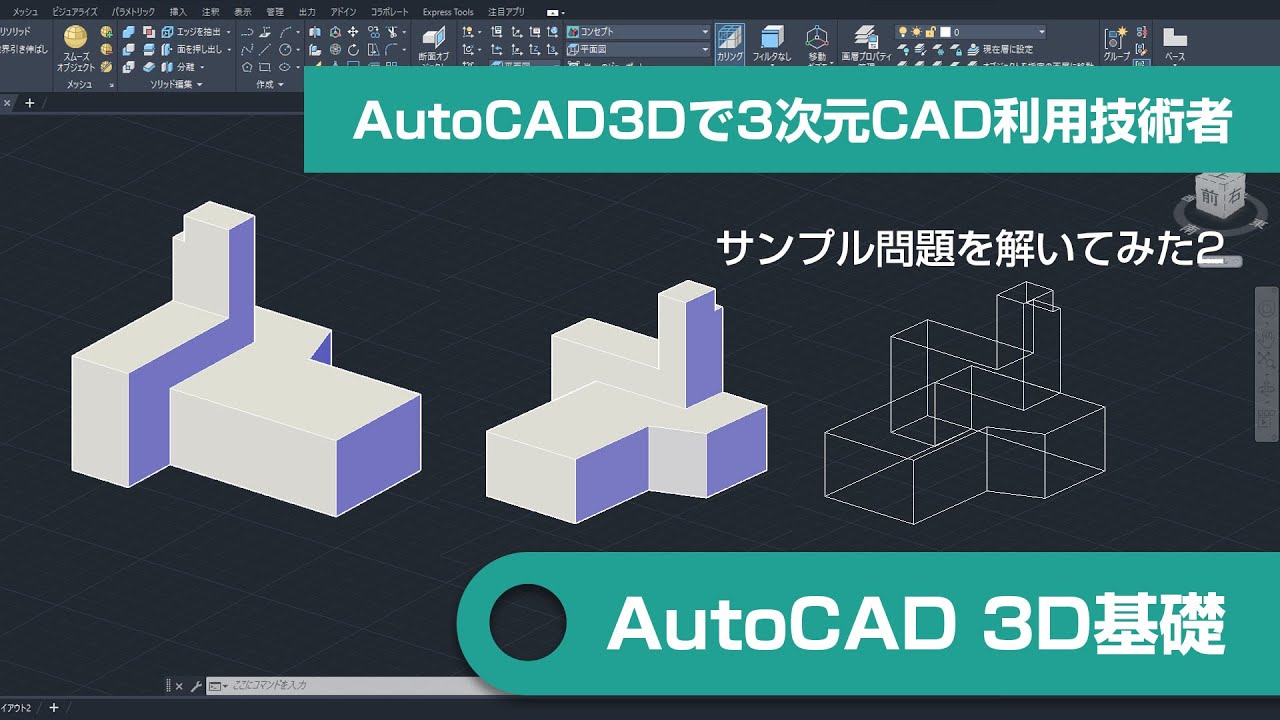Screen dimensions: 1280x720
Task: Open the メッシュ panel dialog launcher arrow
Action: pyautogui.click(x=110, y=85)
